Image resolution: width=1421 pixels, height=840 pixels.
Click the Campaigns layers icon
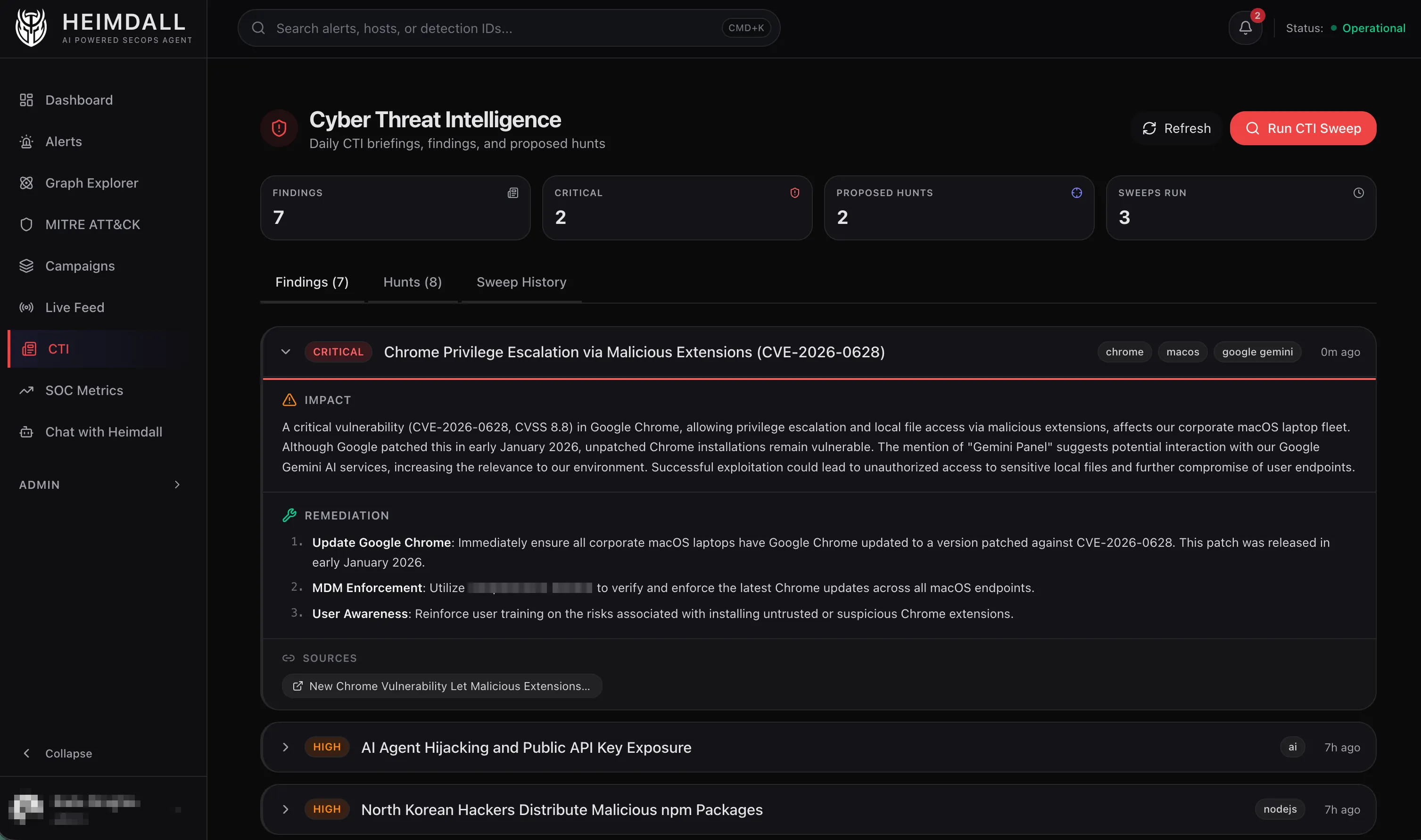(26, 266)
